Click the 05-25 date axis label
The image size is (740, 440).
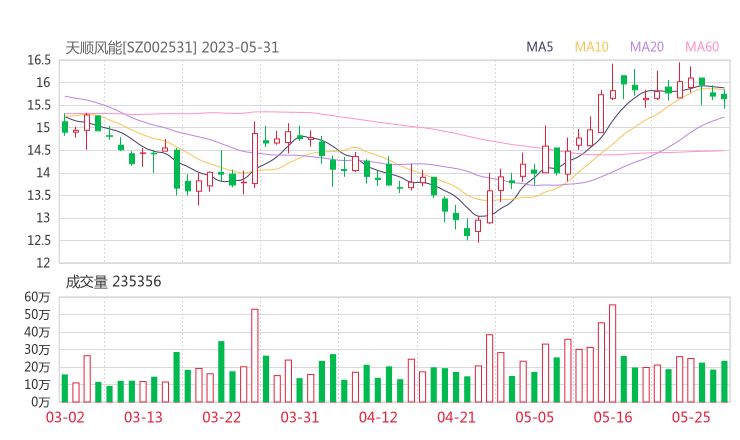pyautogui.click(x=691, y=417)
